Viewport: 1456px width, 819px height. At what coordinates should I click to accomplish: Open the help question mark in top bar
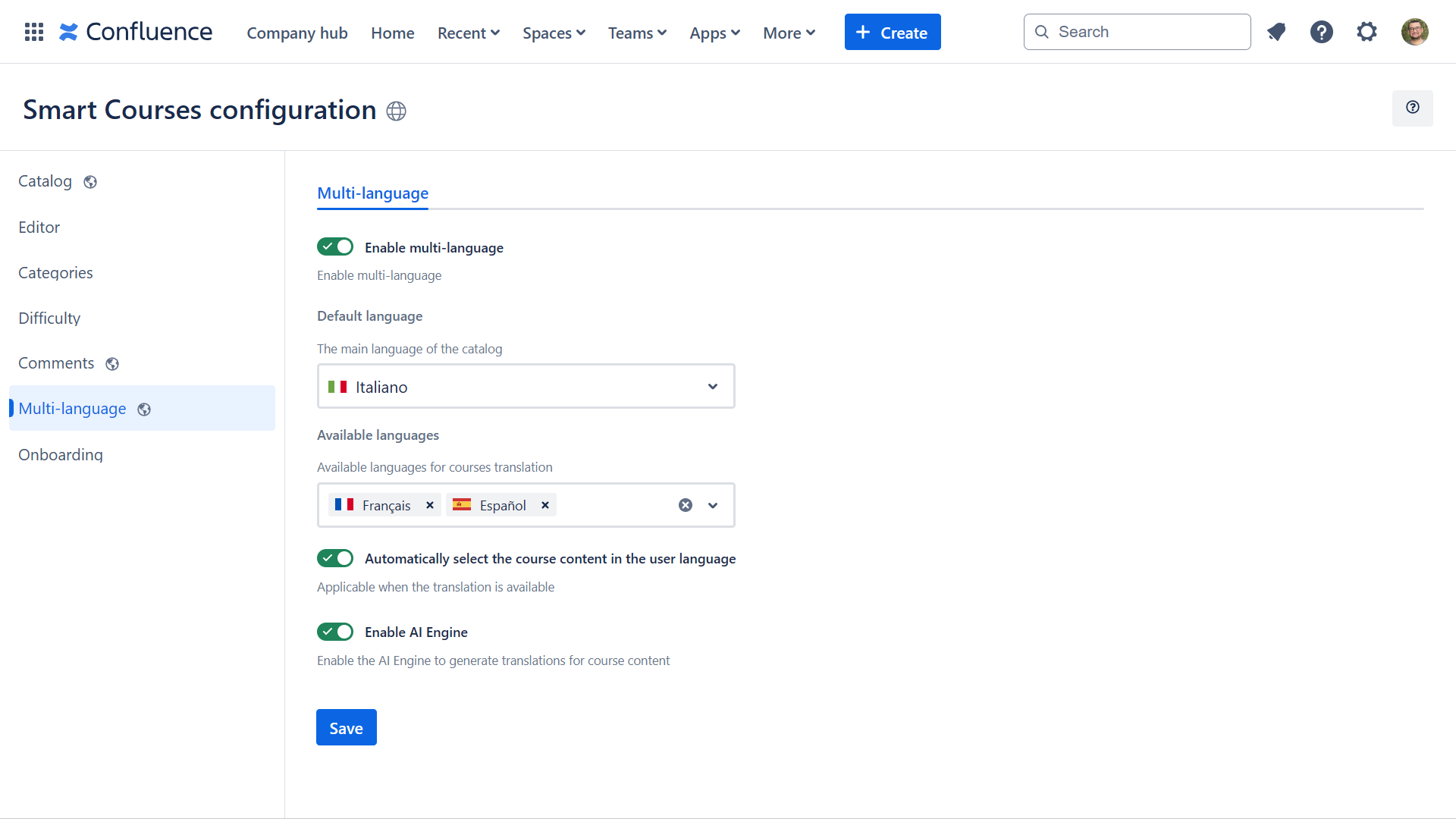1321,32
